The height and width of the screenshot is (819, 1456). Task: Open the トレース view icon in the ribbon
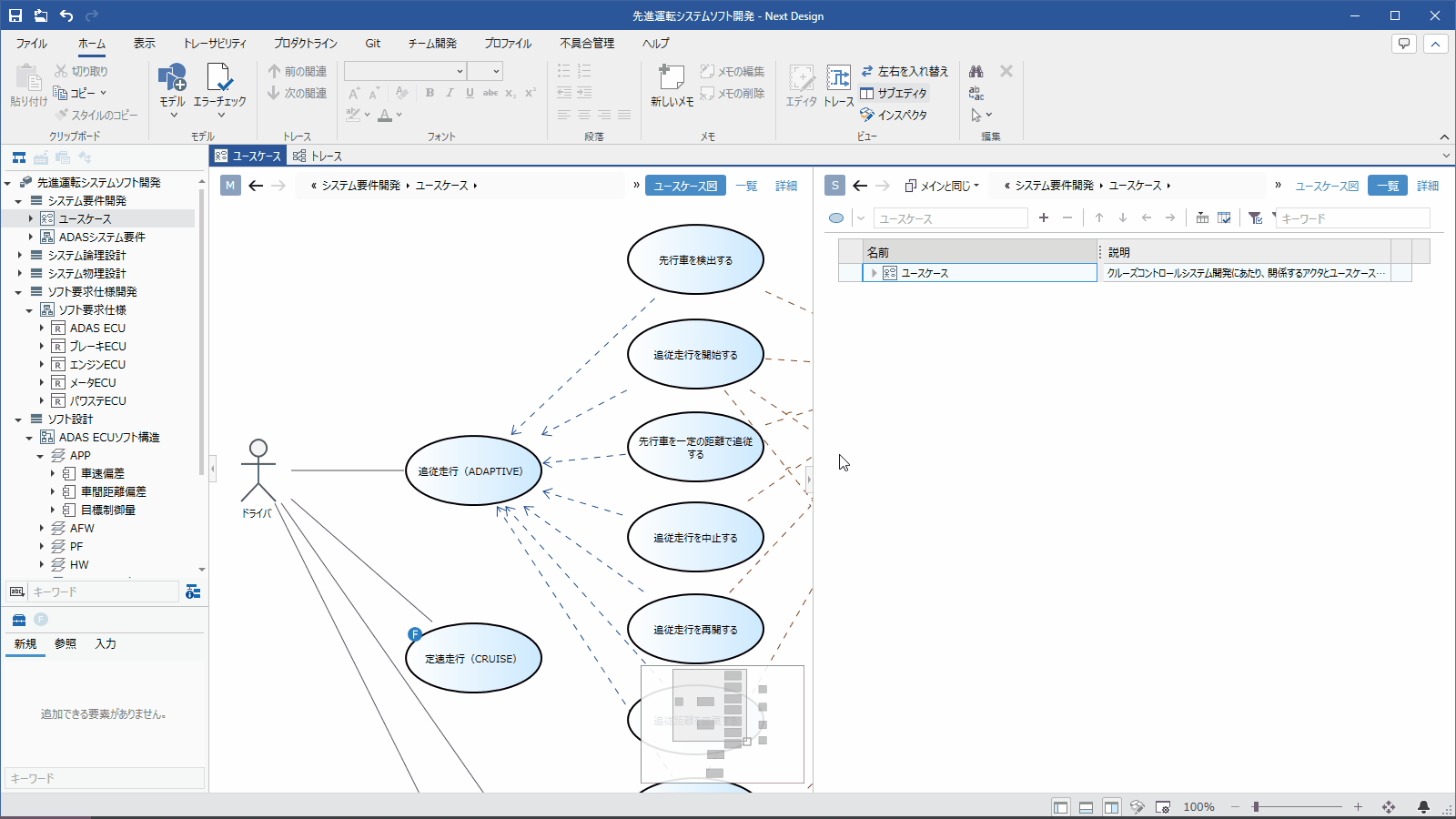838,79
